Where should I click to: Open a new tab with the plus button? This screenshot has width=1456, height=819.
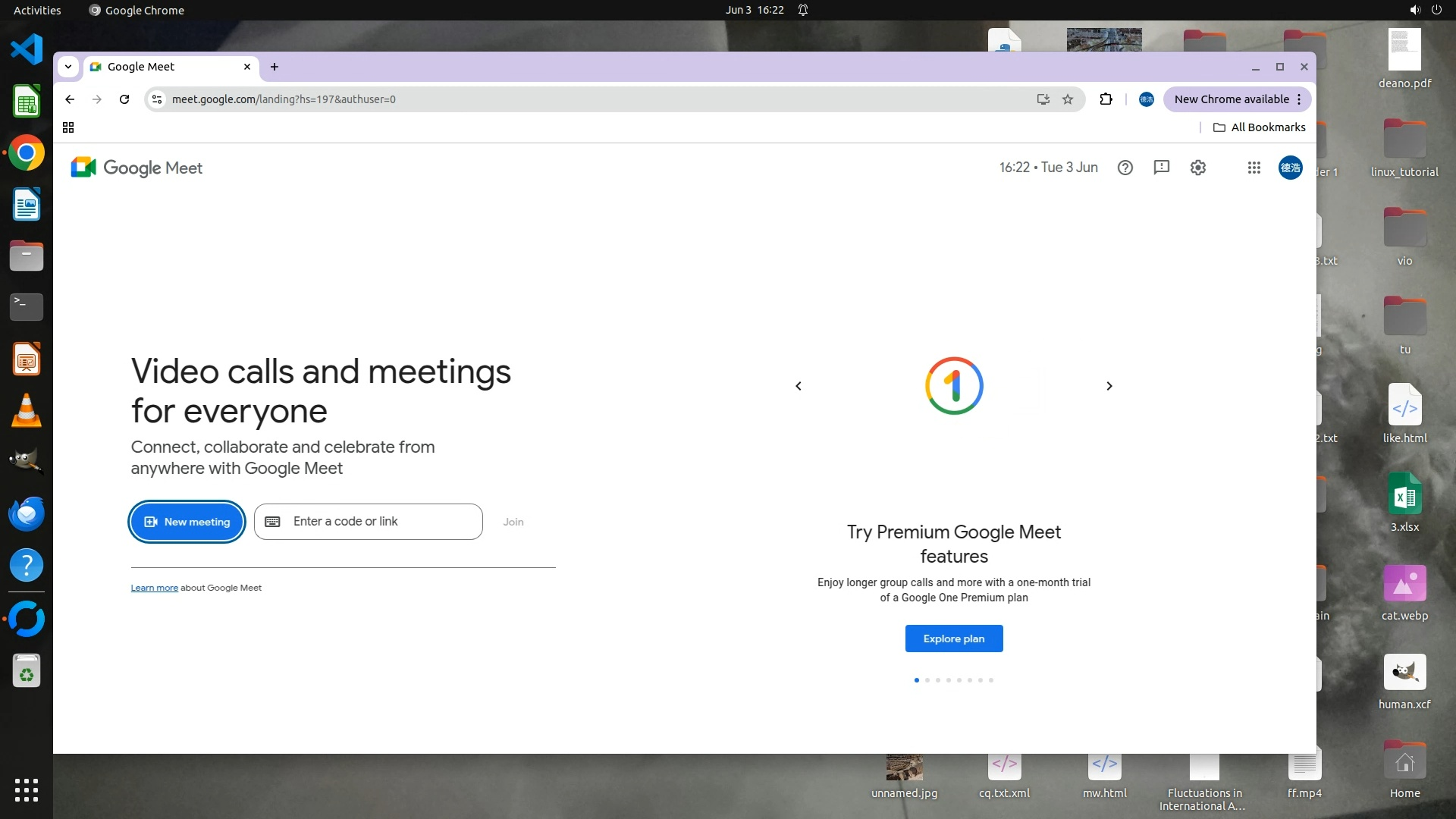275,67
